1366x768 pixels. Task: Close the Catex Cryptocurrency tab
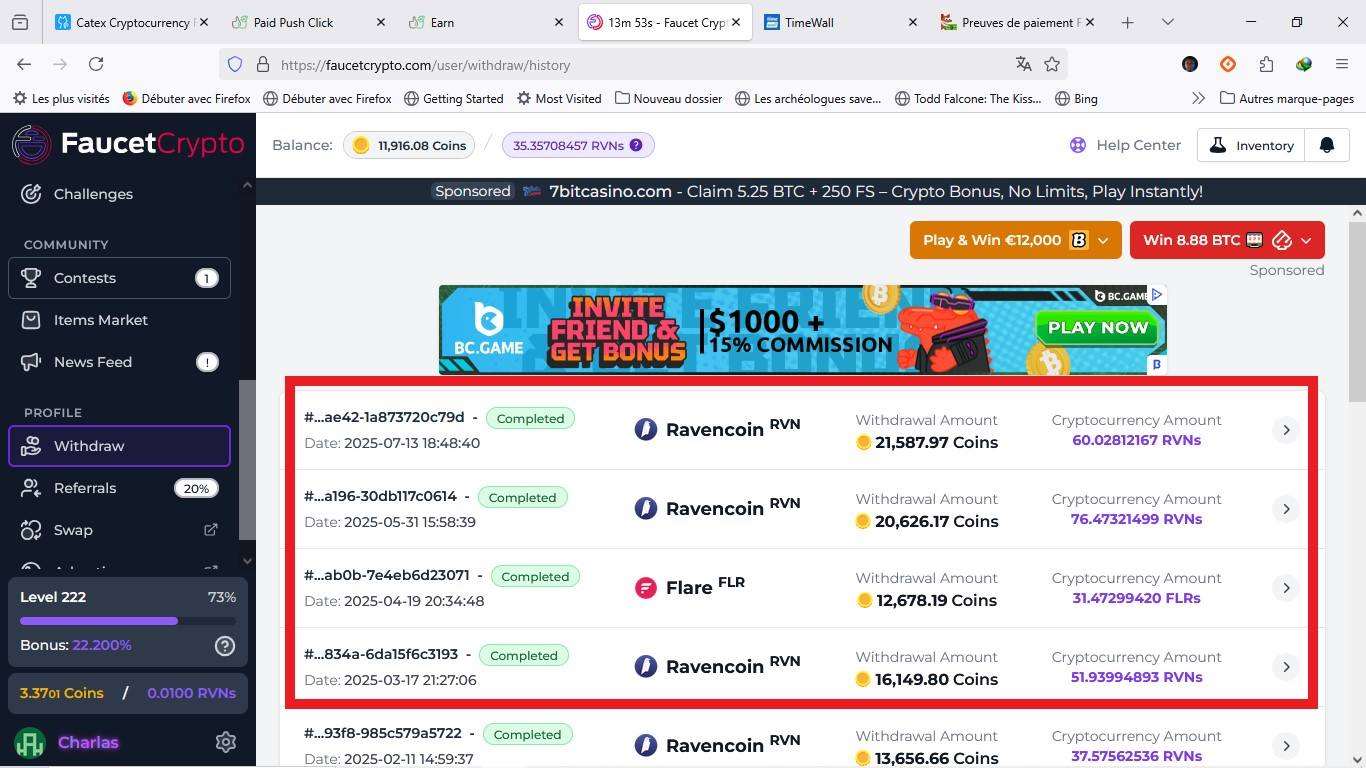[204, 22]
